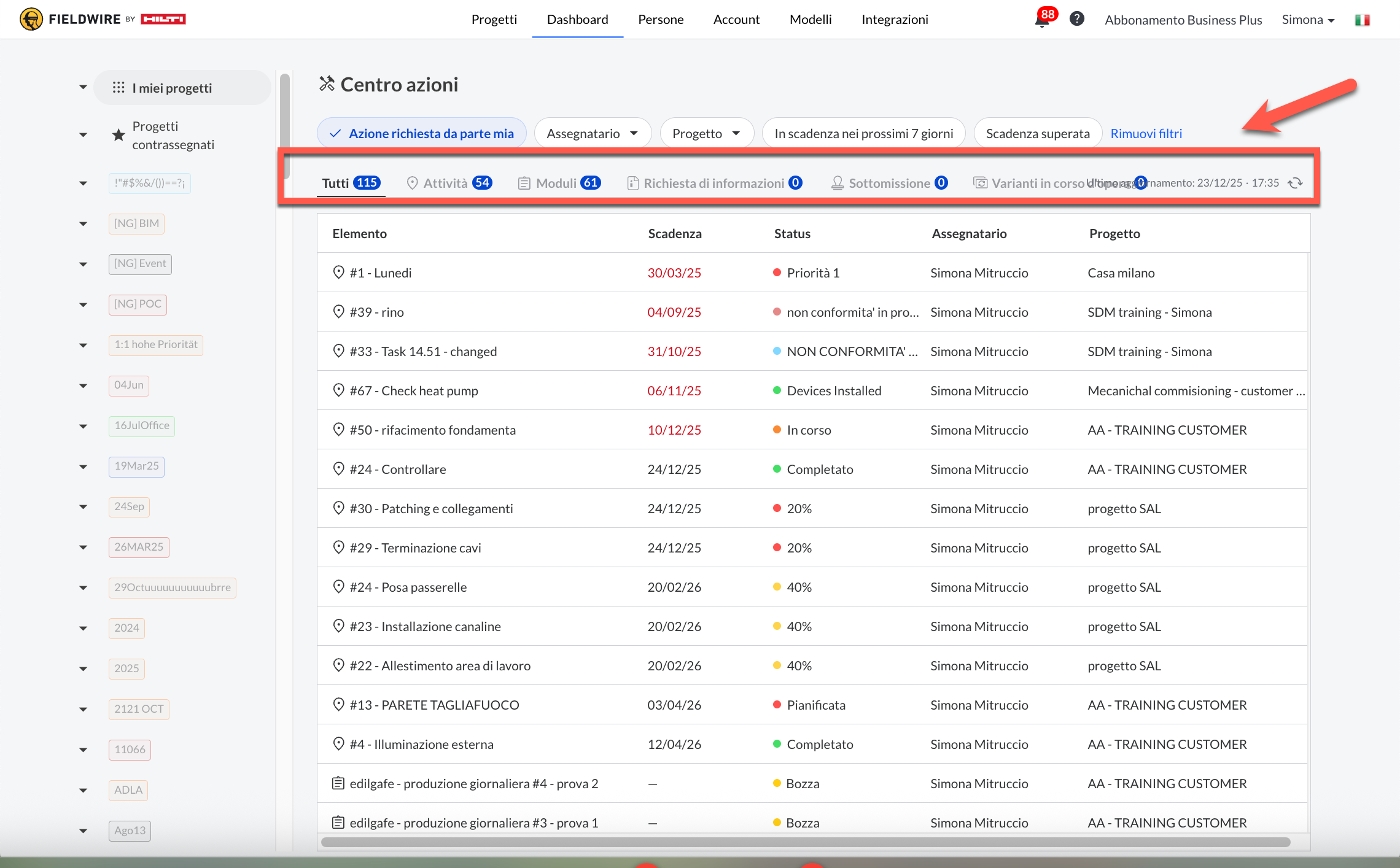Toggle the Azione richiesta da parte mia filter
The width and height of the screenshot is (1400, 868).
coord(422,133)
